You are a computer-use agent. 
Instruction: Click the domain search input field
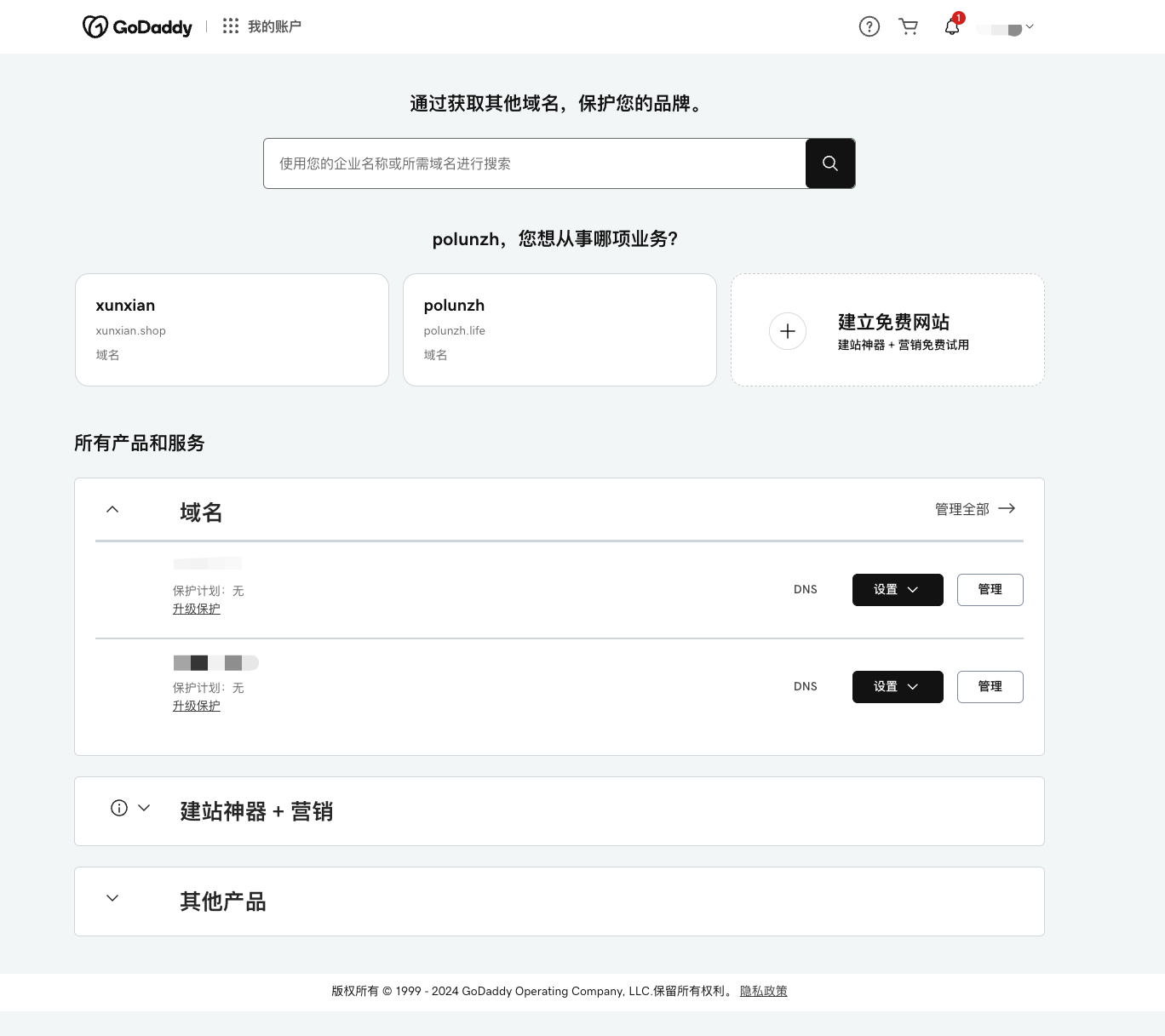534,163
